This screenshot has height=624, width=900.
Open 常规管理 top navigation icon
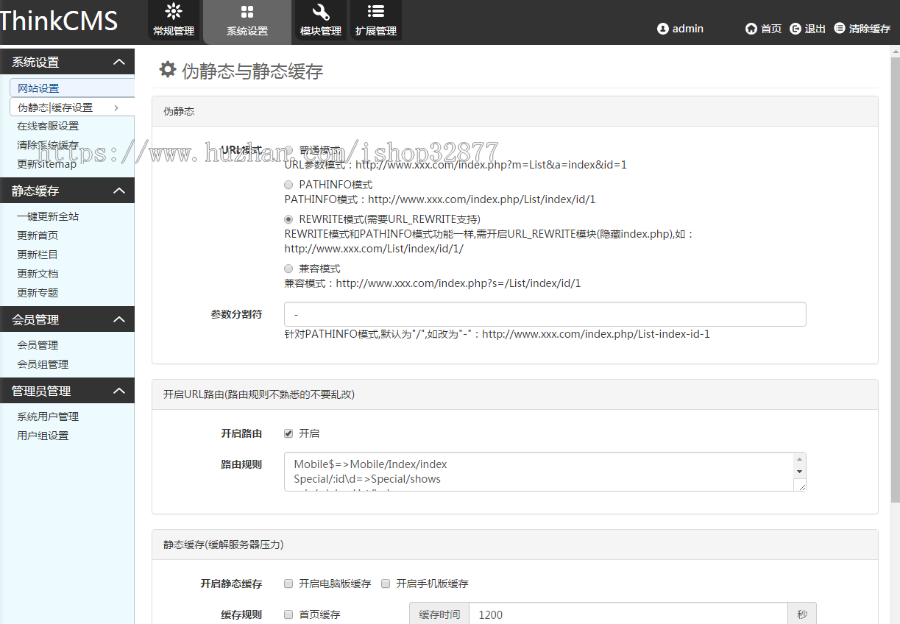[x=173, y=21]
